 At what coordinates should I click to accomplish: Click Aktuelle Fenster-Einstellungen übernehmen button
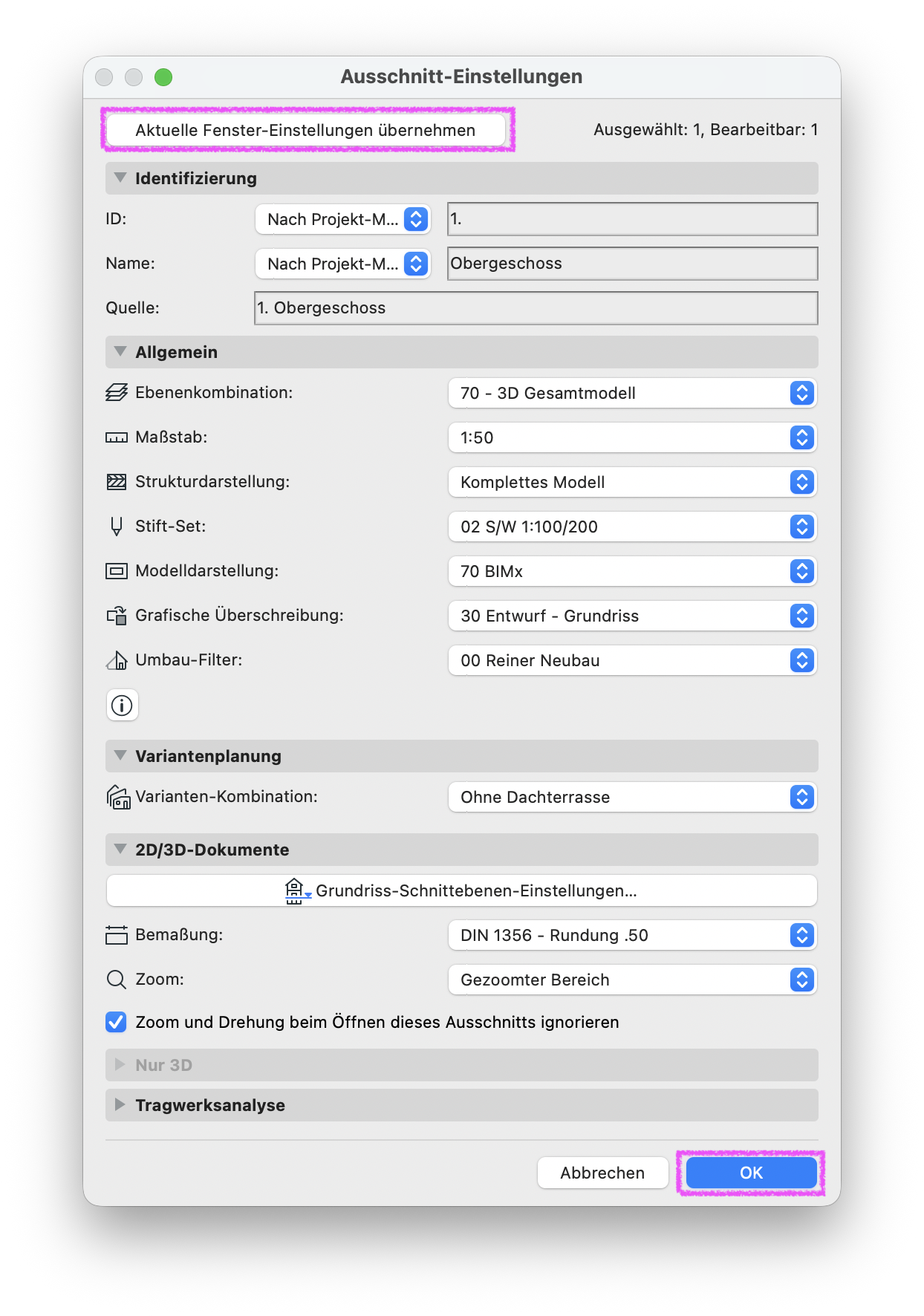(x=306, y=130)
